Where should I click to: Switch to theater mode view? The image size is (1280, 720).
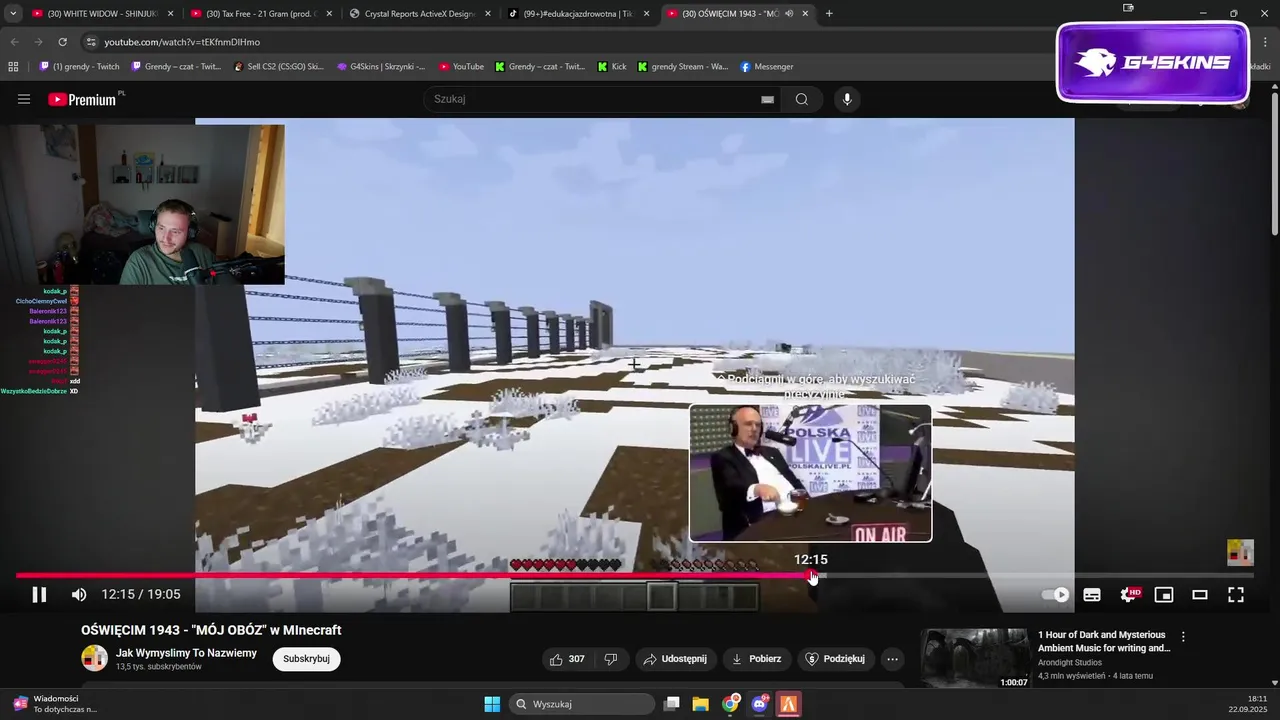click(x=1200, y=595)
